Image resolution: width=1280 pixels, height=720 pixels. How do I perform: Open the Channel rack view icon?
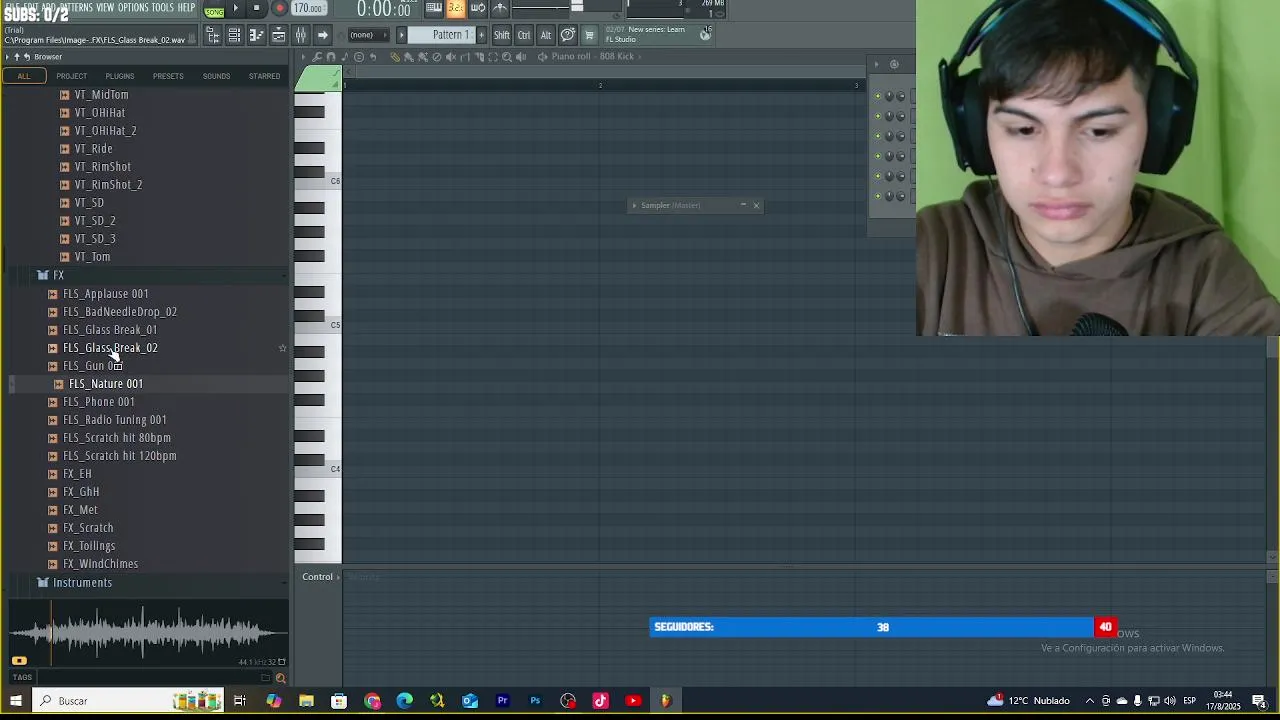pos(234,35)
